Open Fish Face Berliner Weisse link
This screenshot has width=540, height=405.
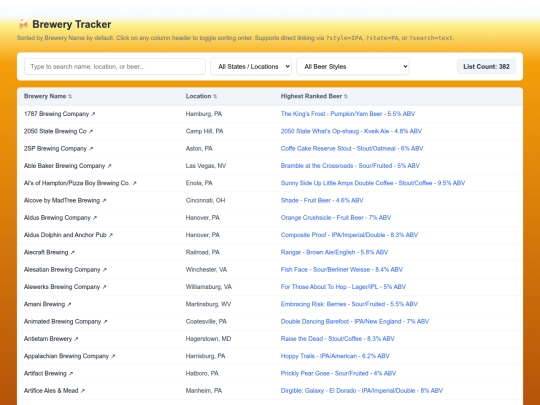coord(342,269)
